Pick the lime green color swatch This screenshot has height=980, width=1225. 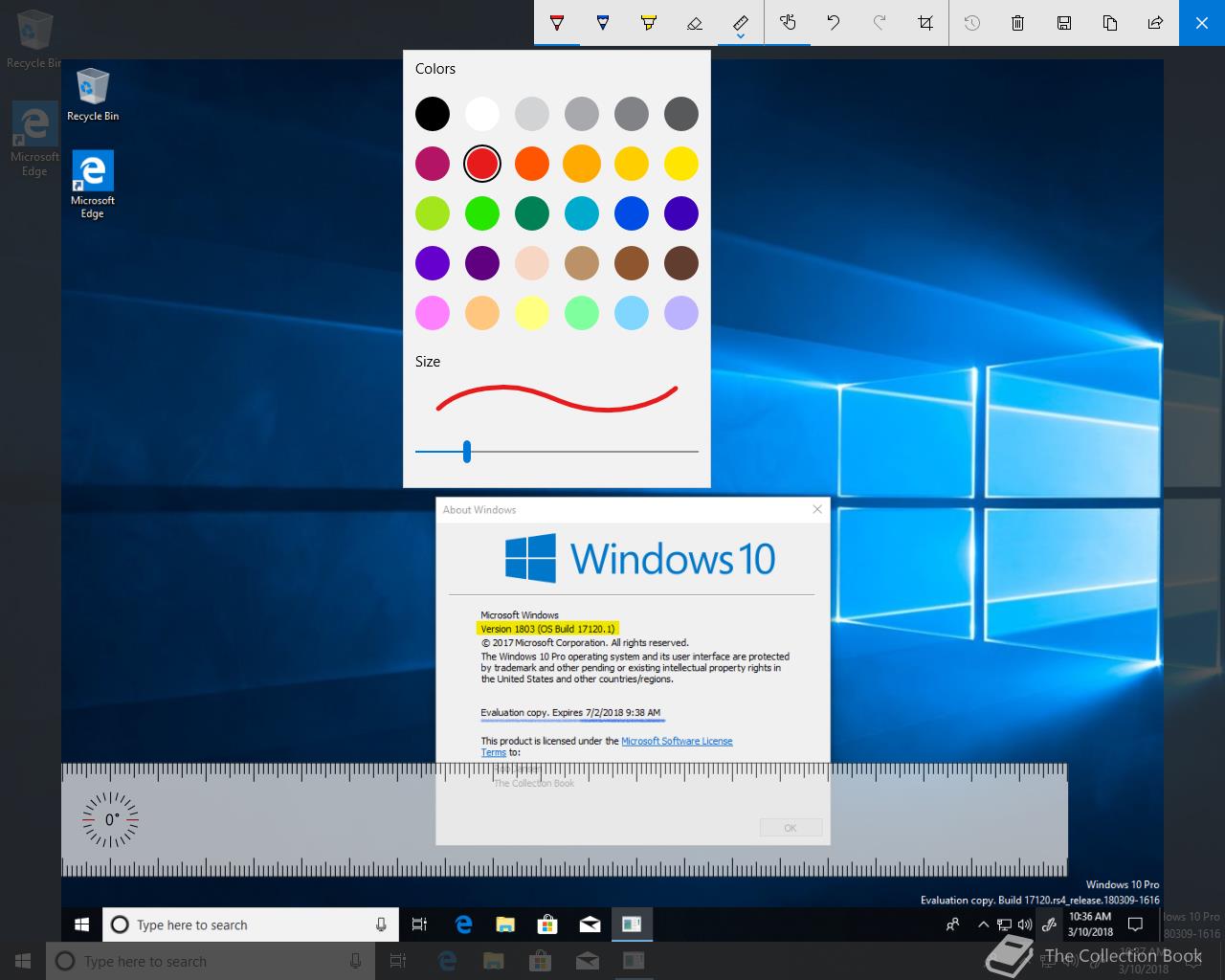[x=433, y=213]
